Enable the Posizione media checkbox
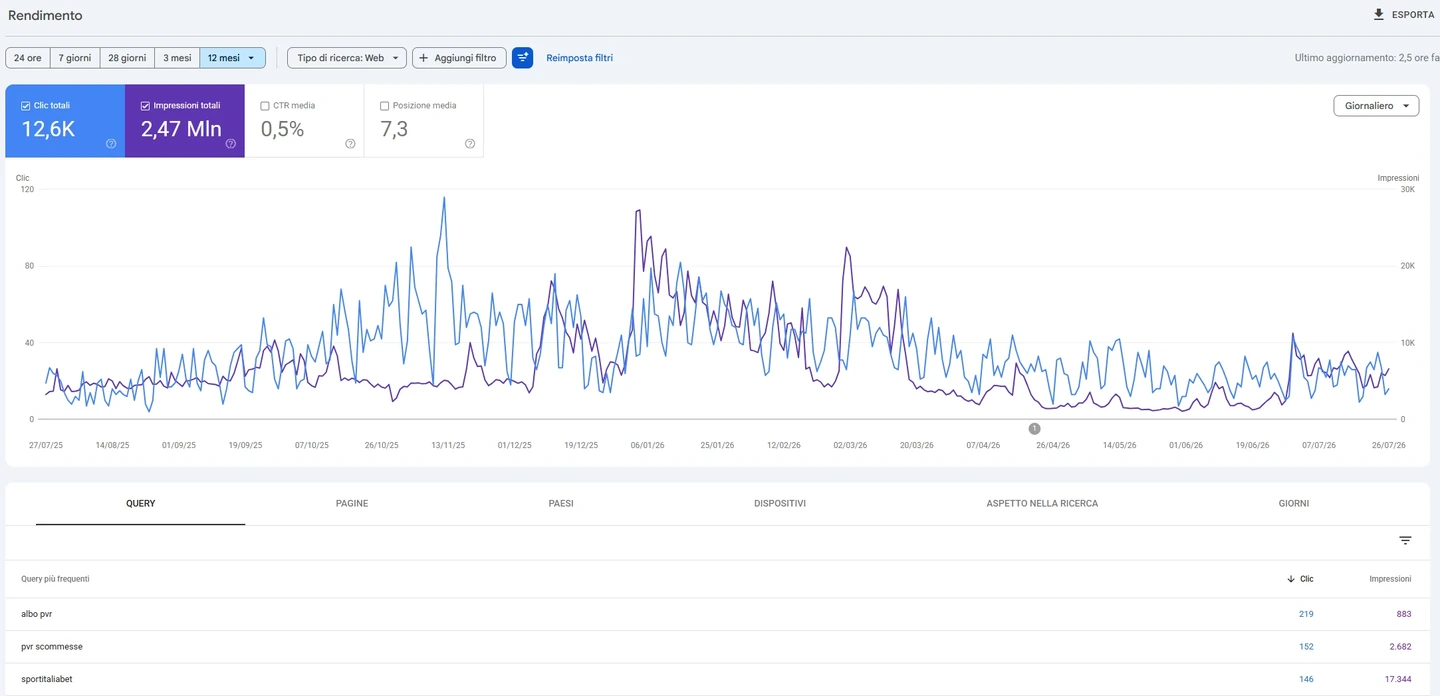 [385, 105]
